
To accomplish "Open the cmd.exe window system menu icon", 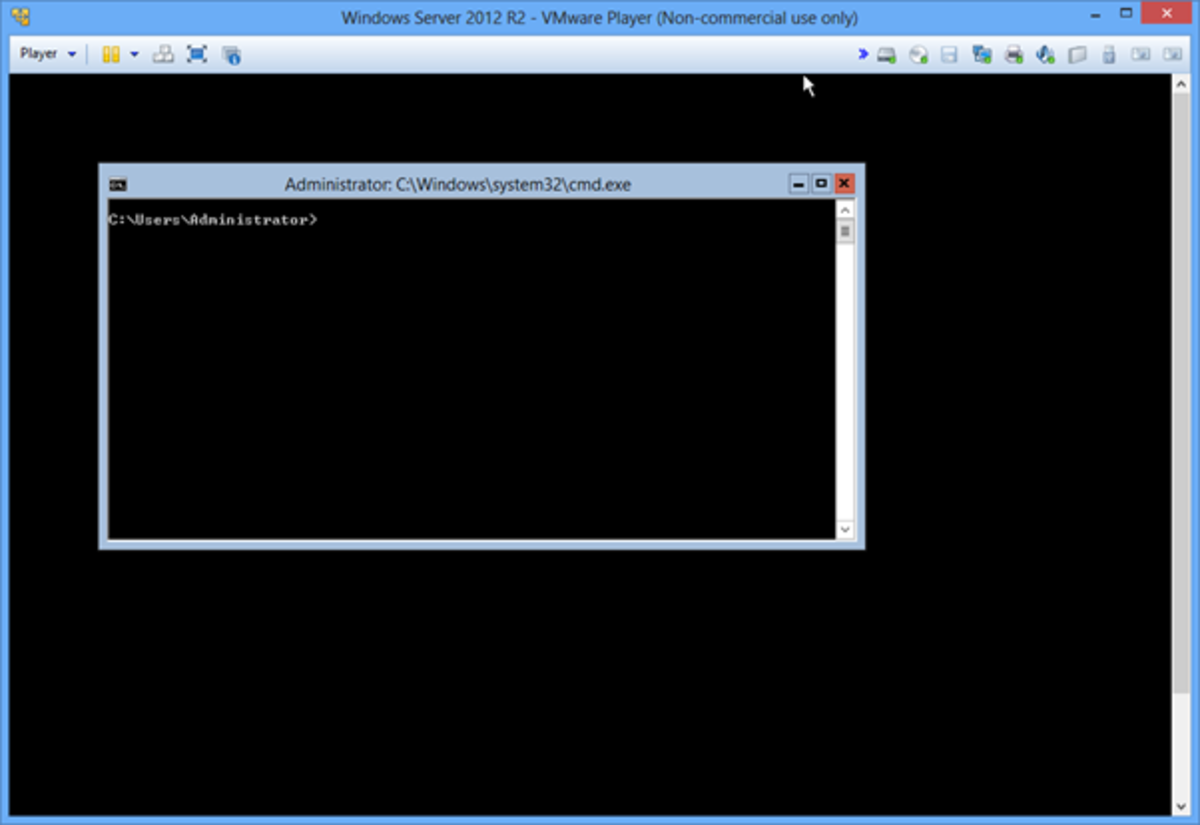I will (x=117, y=184).
